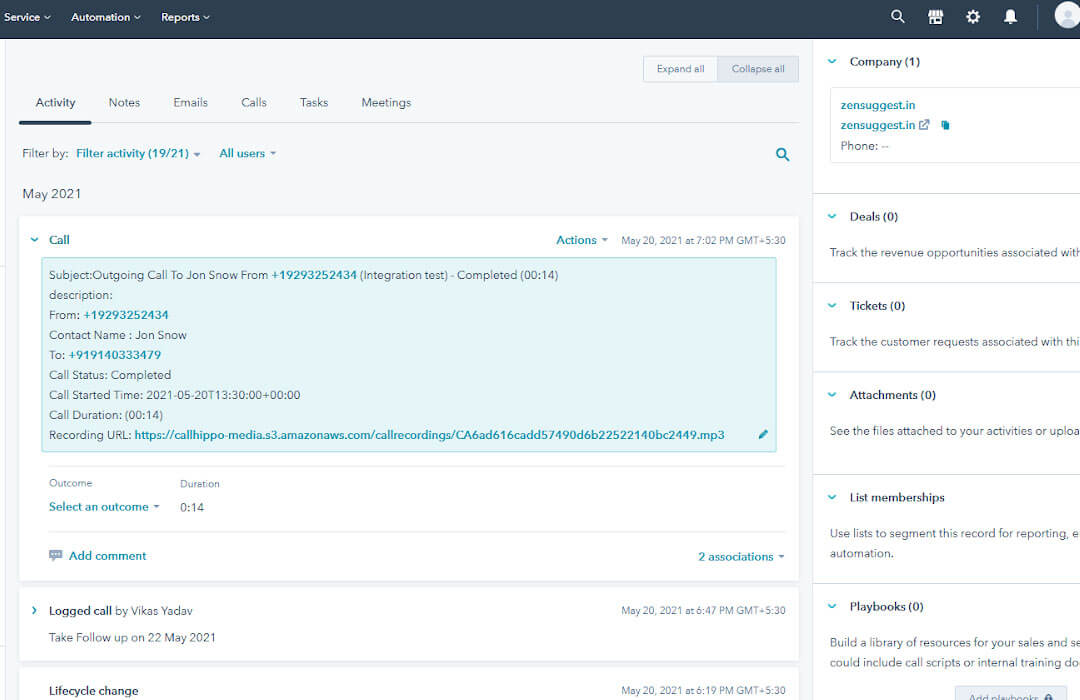Image resolution: width=1080 pixels, height=700 pixels.
Task: Open Filter activity (19/21) dropdown
Action: (138, 154)
